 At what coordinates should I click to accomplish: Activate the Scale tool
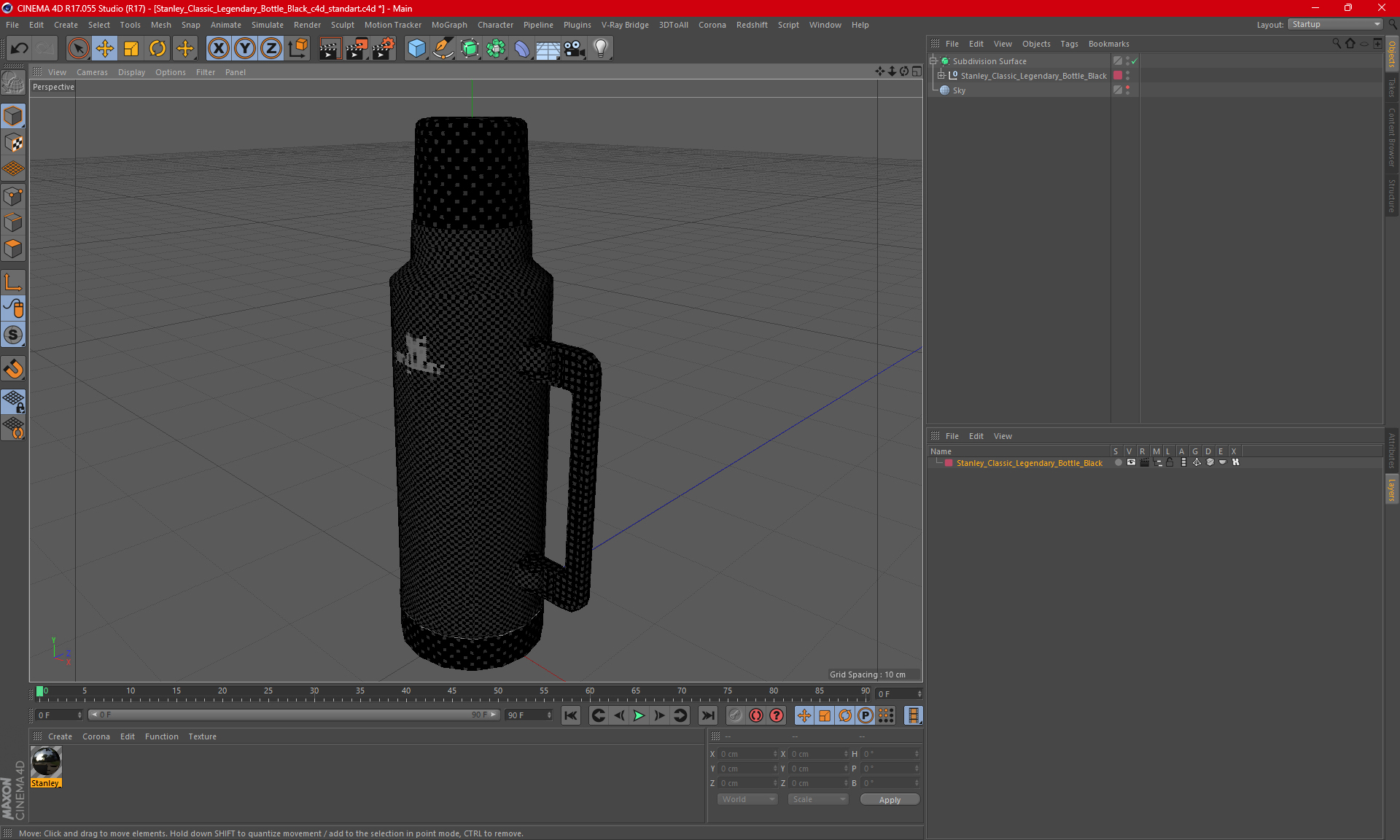click(x=131, y=49)
